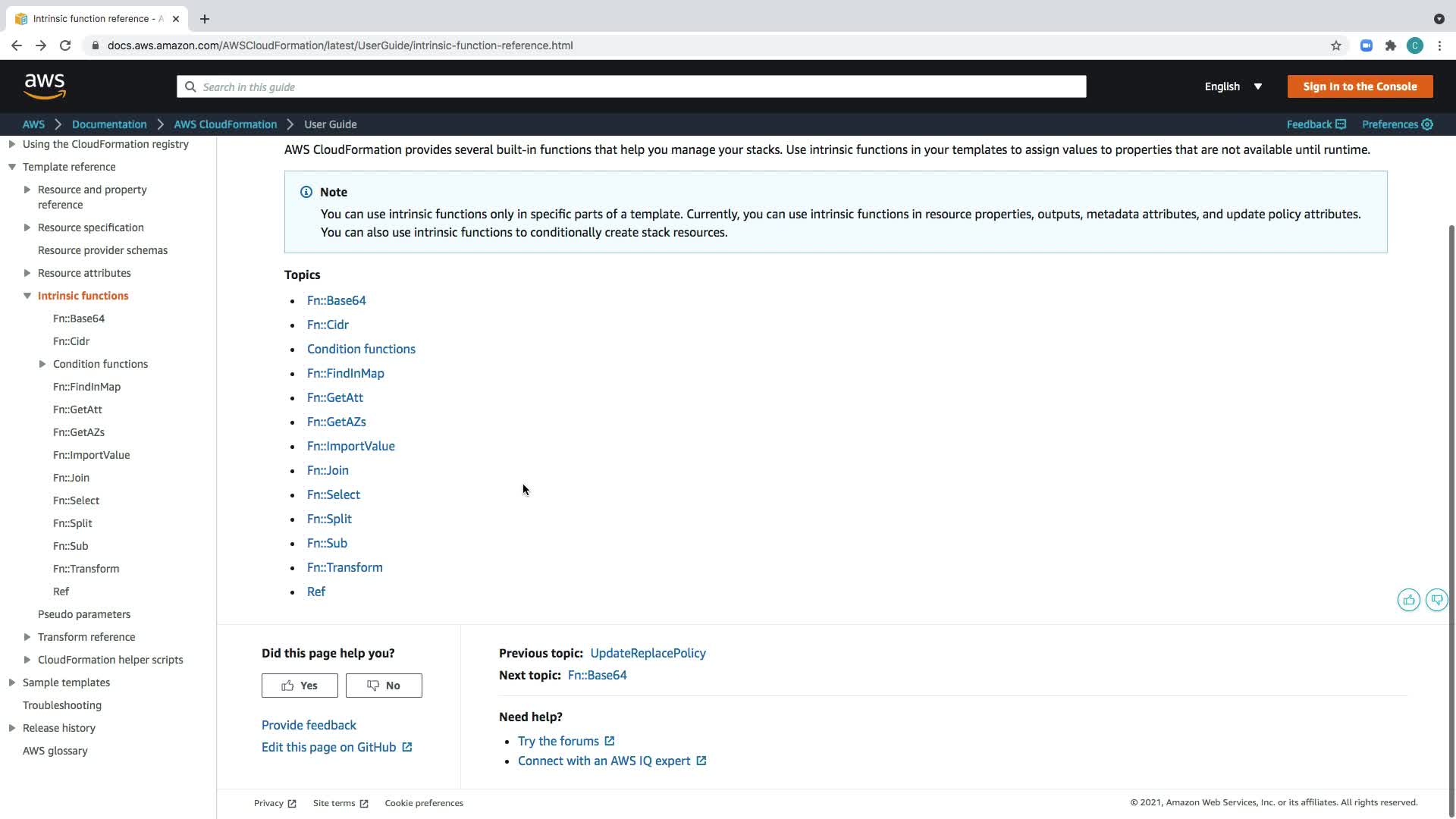Click the thumbs down feedback icon

pos(1436,600)
